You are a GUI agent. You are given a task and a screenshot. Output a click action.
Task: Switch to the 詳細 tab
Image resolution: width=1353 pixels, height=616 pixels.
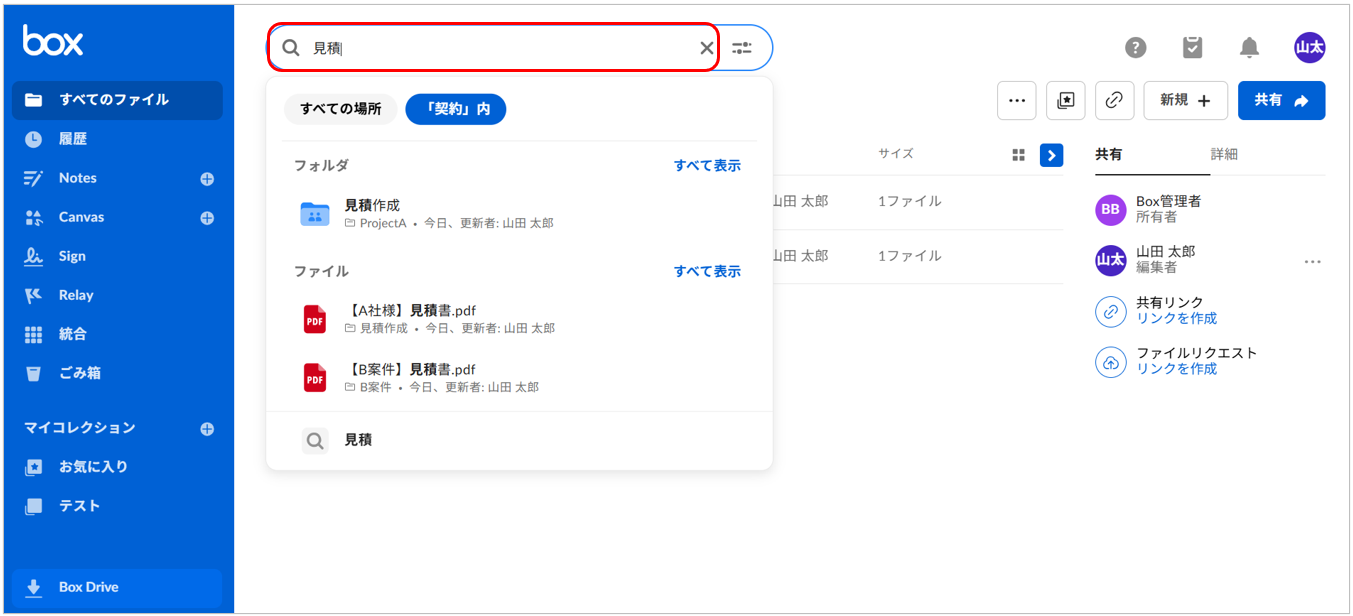coord(1224,154)
